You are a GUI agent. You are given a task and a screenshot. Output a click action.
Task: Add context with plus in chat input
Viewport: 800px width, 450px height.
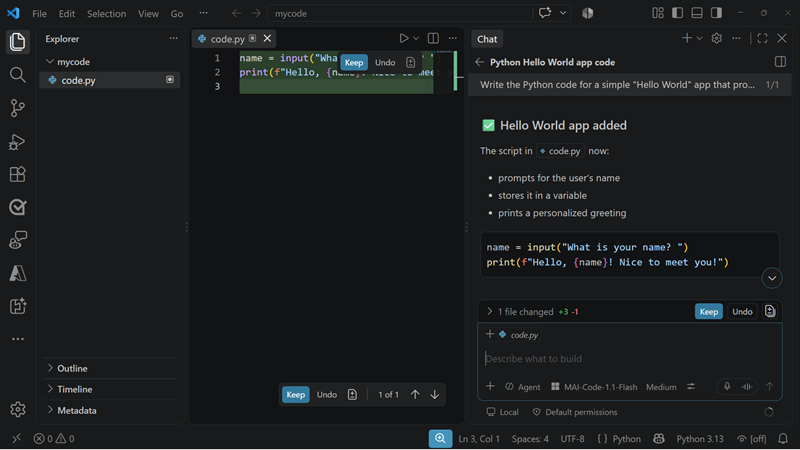pos(490,386)
